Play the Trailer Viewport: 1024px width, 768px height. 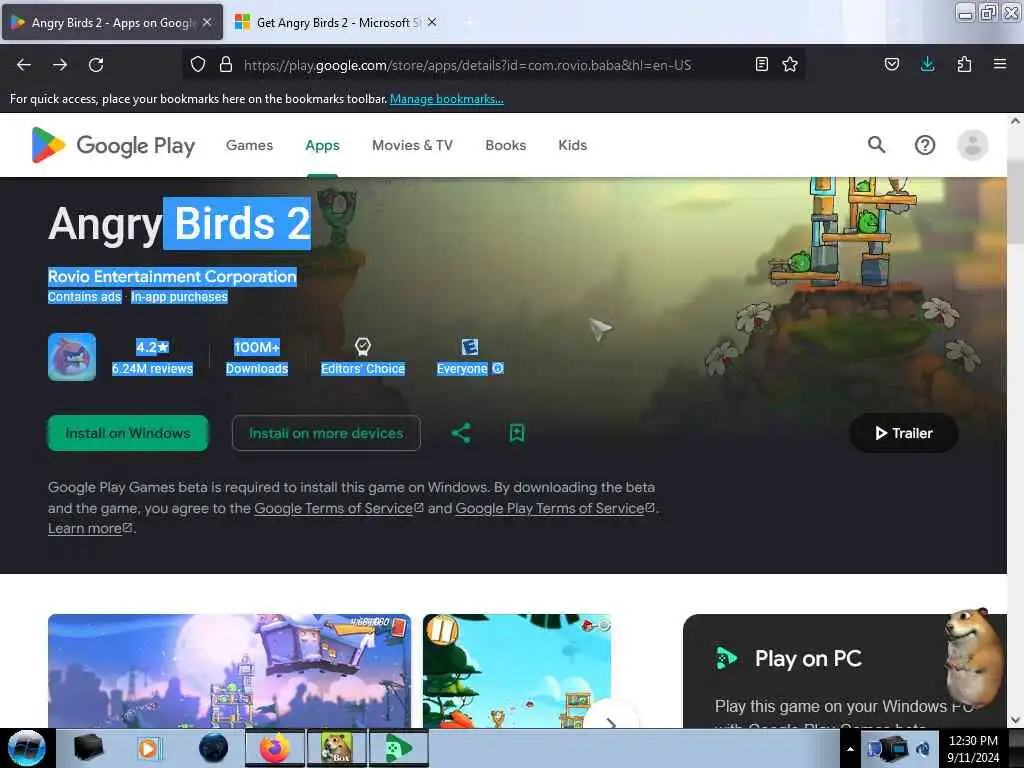click(x=904, y=433)
